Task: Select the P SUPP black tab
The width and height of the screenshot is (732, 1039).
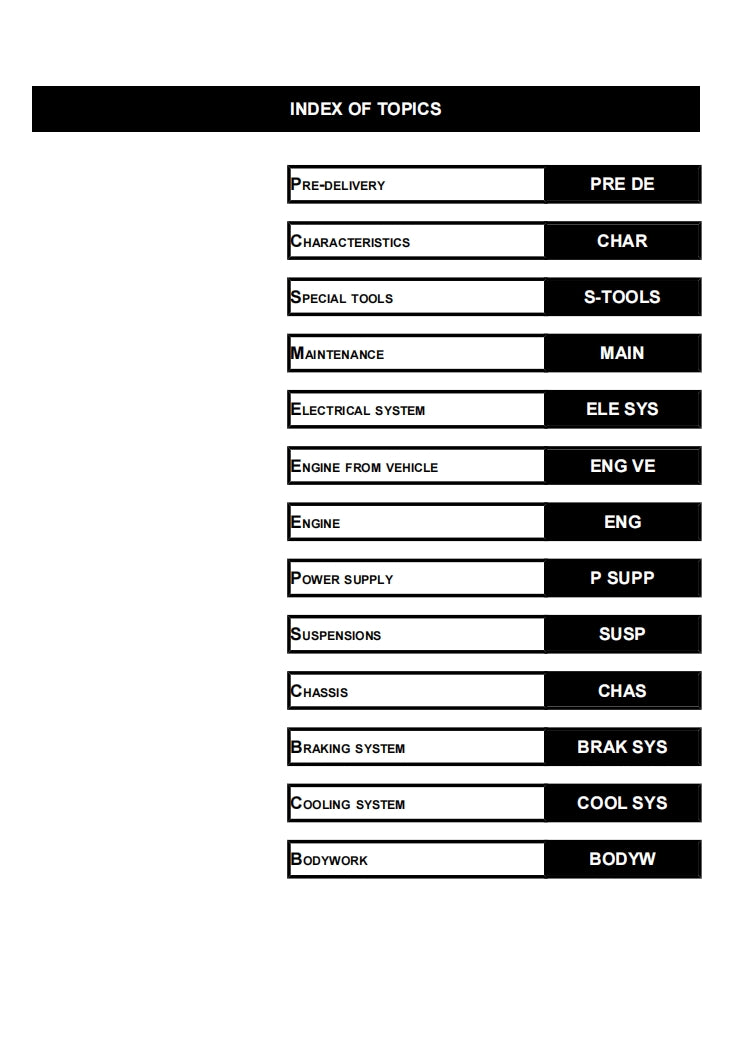Action: coord(622,578)
